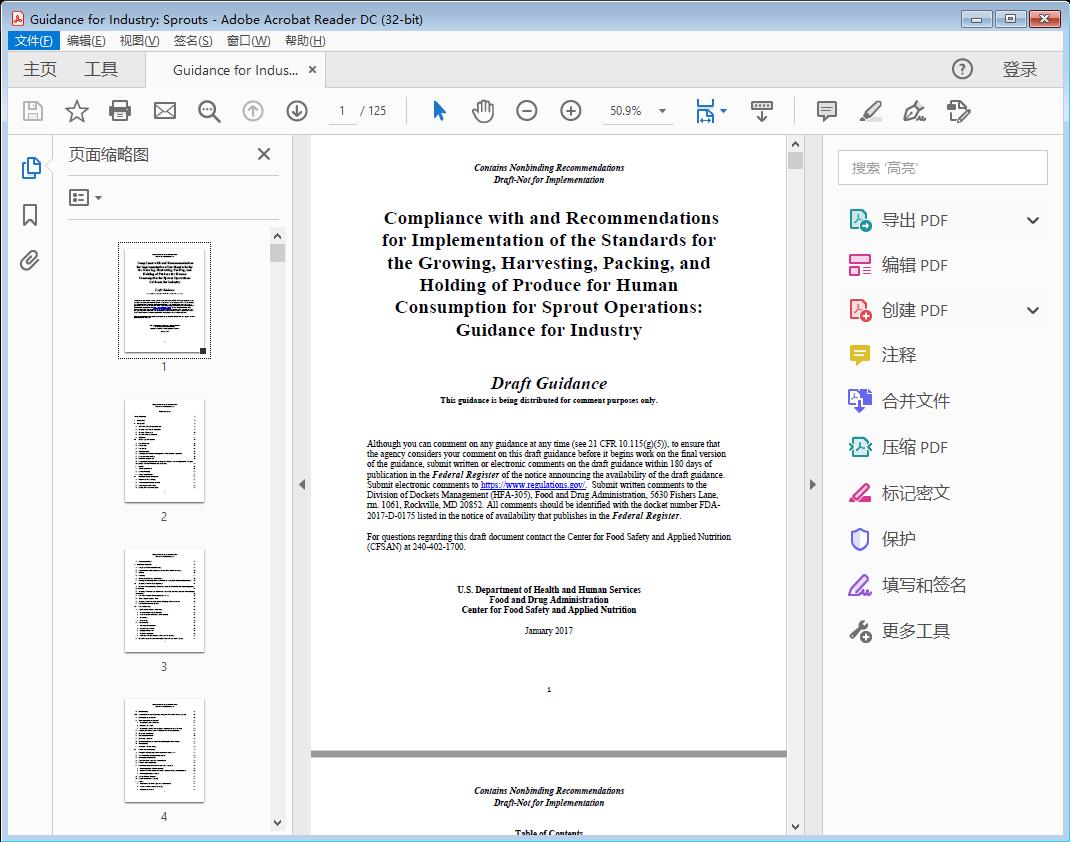Print the current PDF document

point(120,111)
